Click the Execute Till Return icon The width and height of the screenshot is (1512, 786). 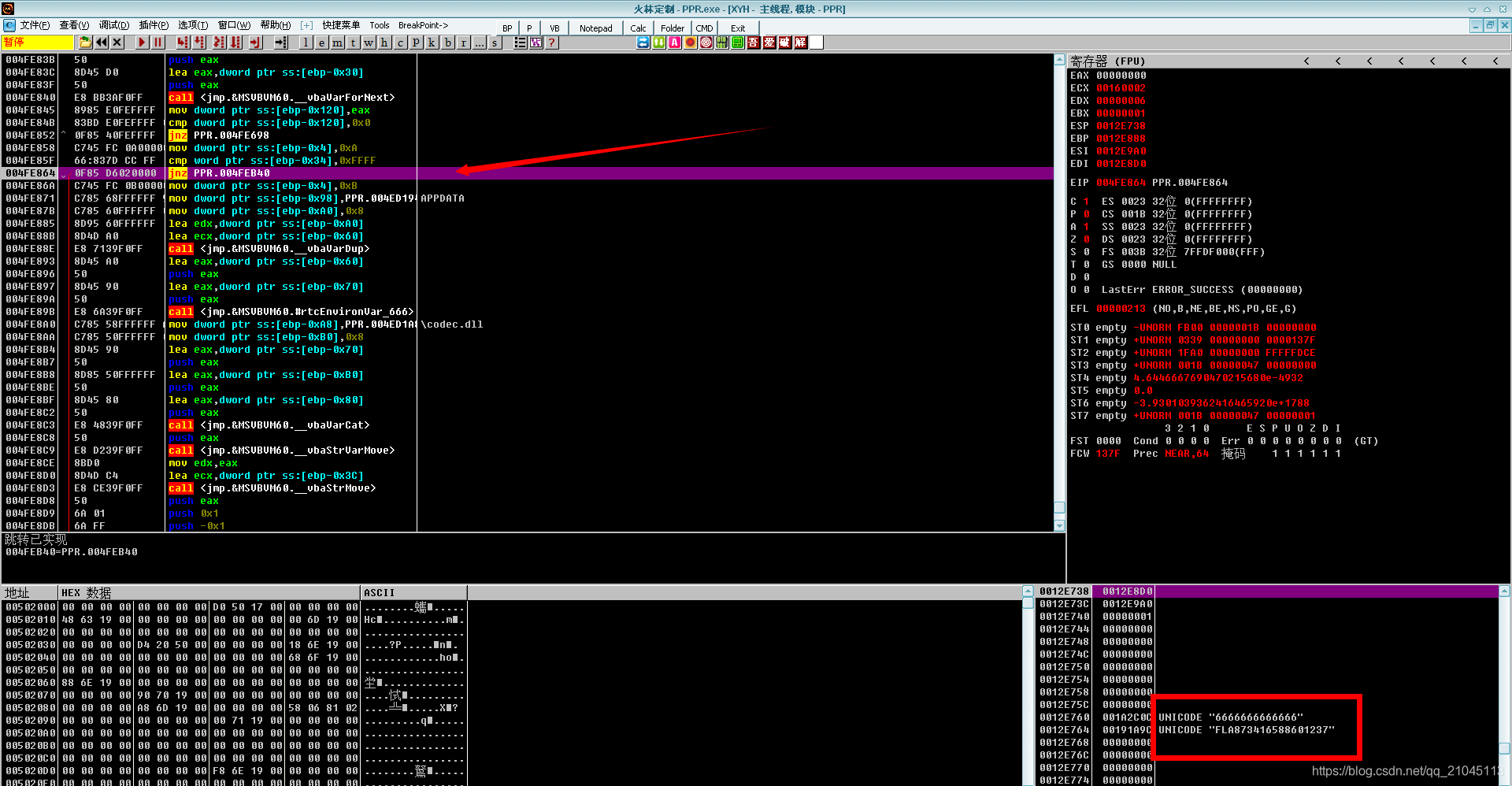255,43
